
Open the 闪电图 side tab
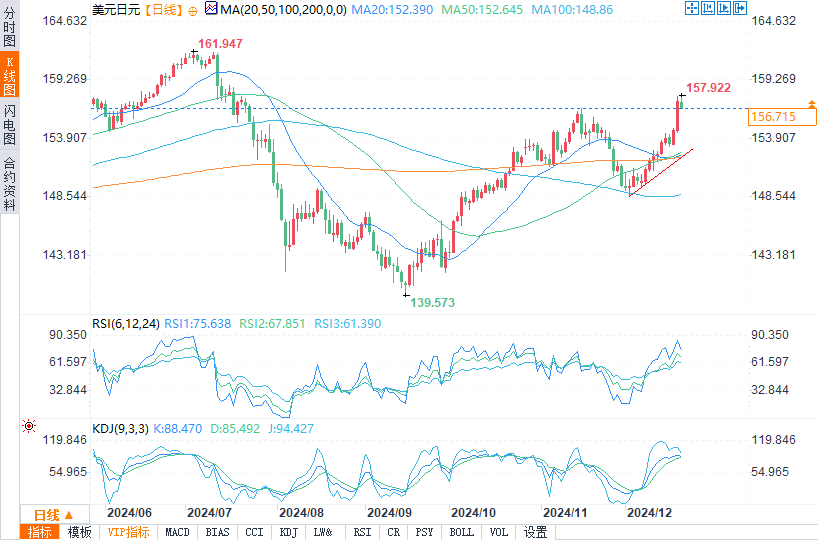(x=9, y=124)
